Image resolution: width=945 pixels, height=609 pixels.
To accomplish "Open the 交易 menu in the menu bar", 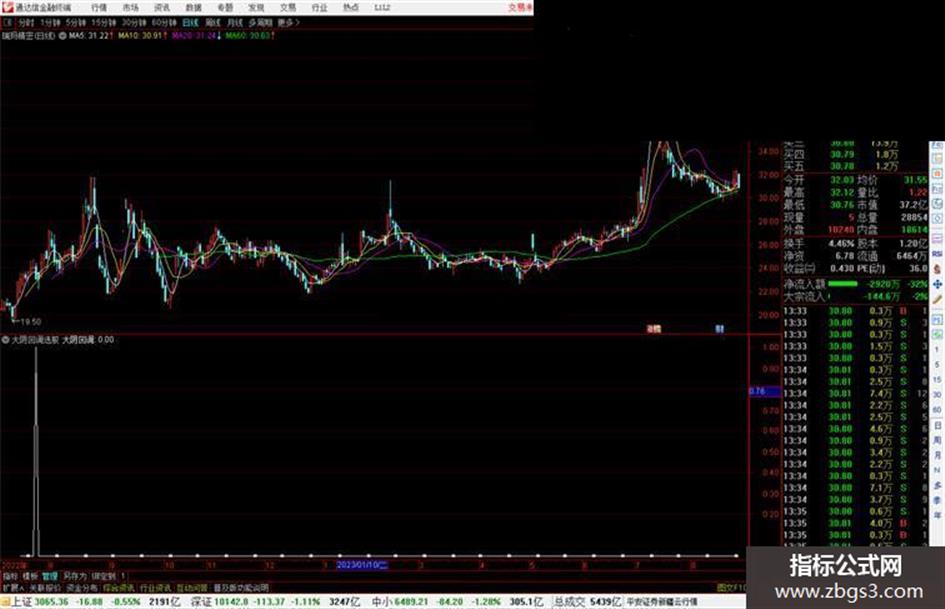I will point(287,7).
